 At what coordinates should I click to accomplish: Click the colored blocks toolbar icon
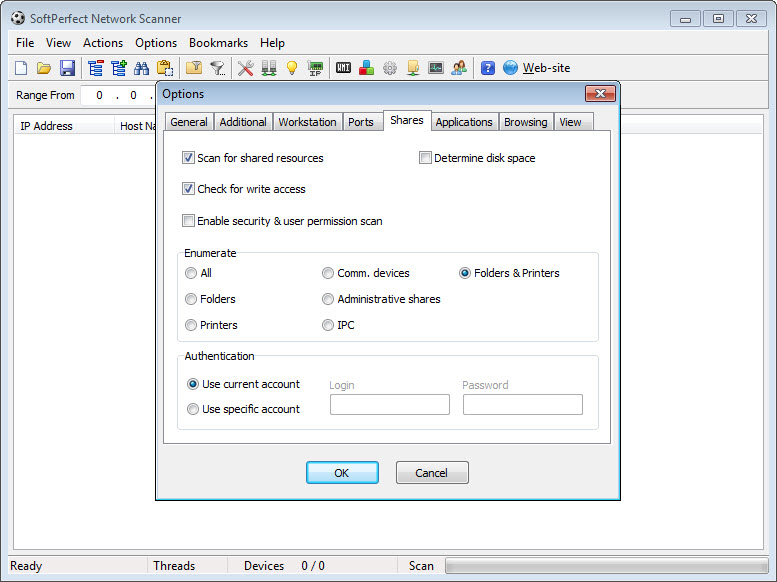tap(366, 68)
